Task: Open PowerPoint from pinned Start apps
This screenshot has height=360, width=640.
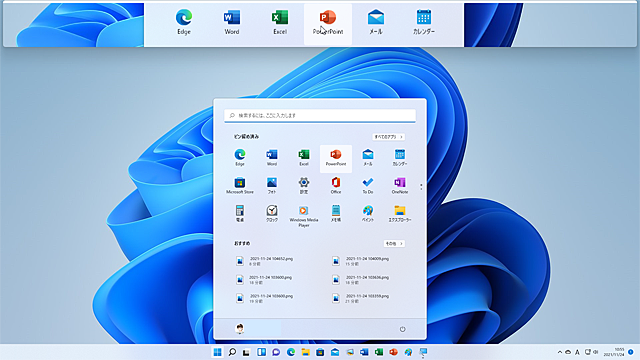Action: point(336,158)
